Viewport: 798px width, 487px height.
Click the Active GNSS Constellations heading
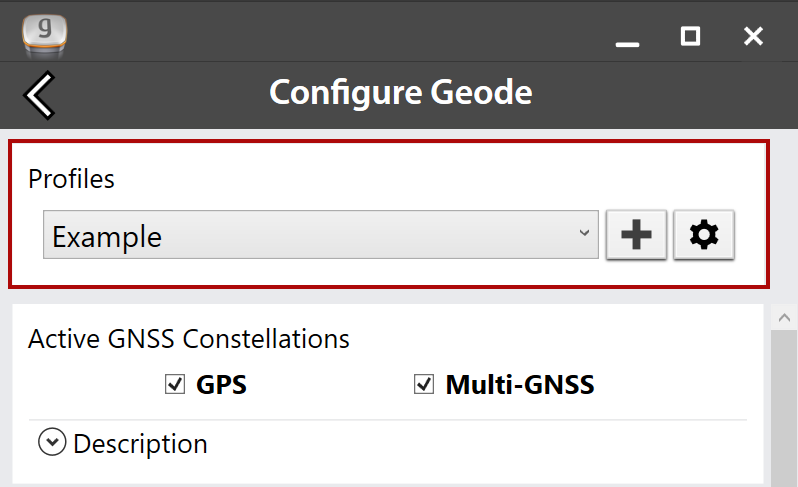tap(189, 339)
